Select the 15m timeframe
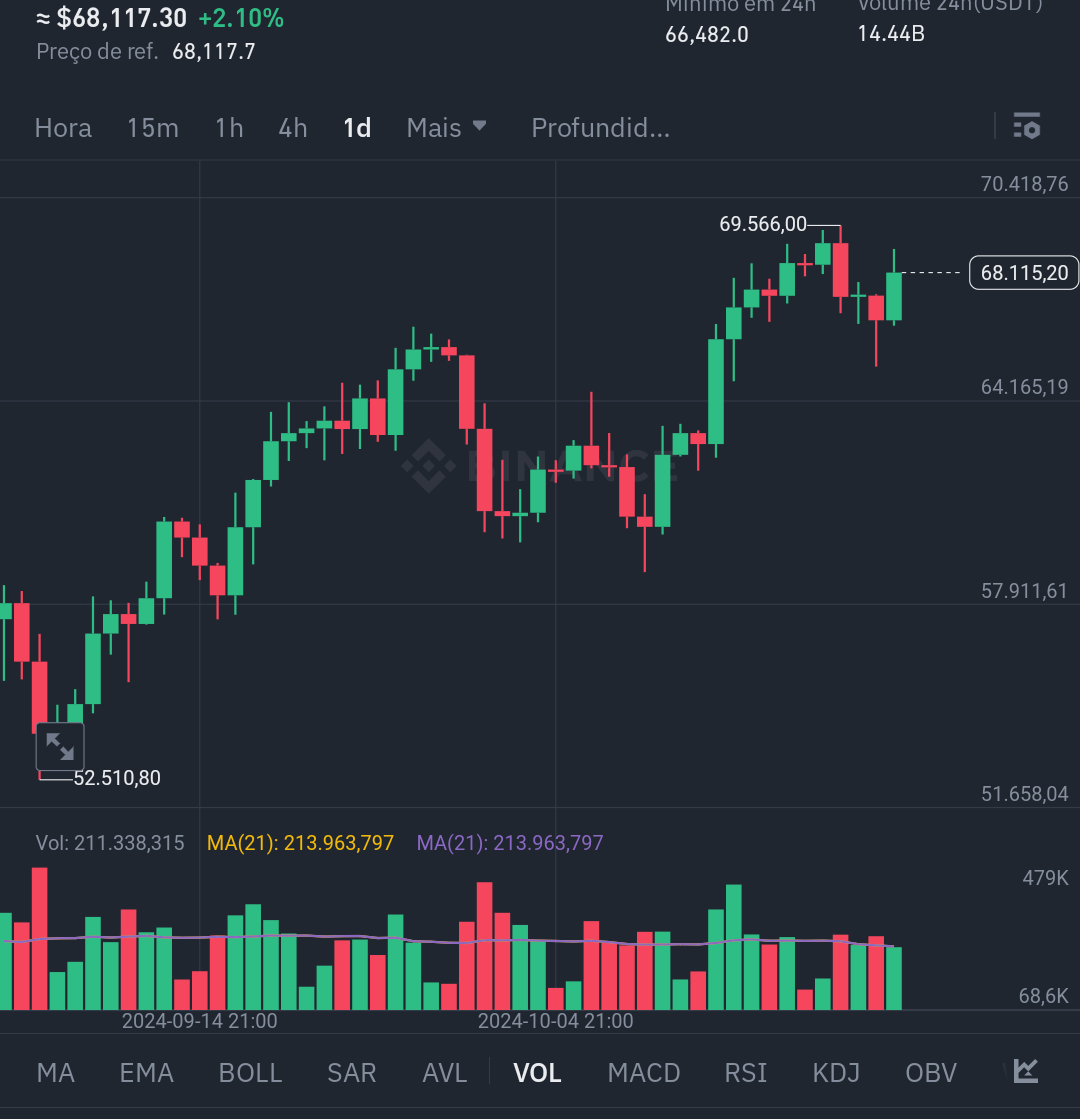The image size is (1080, 1119). coord(152,128)
